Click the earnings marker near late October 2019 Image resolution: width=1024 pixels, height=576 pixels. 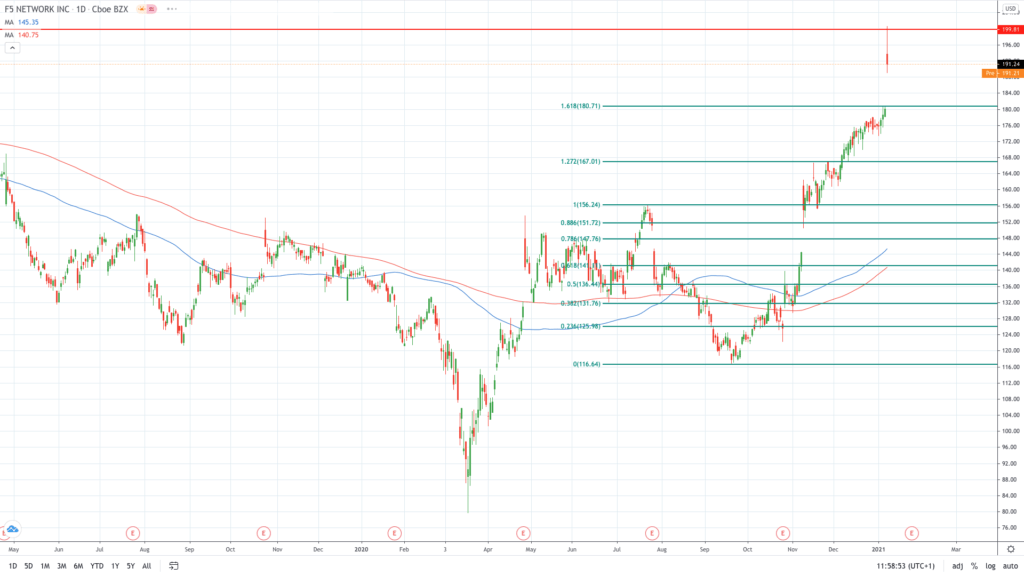tap(264, 532)
